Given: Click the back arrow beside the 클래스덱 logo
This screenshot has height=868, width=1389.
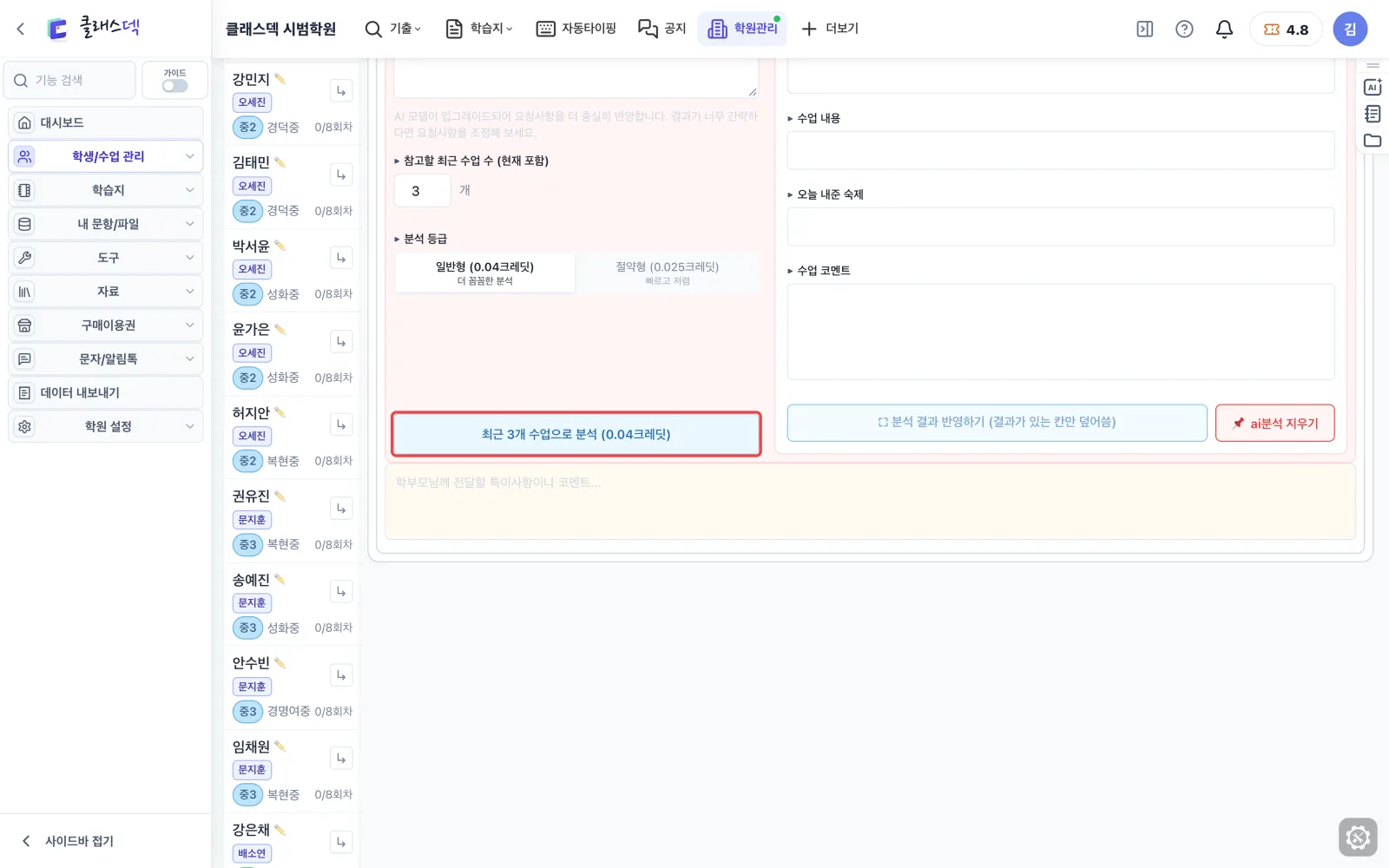Looking at the screenshot, I should click(x=21, y=29).
